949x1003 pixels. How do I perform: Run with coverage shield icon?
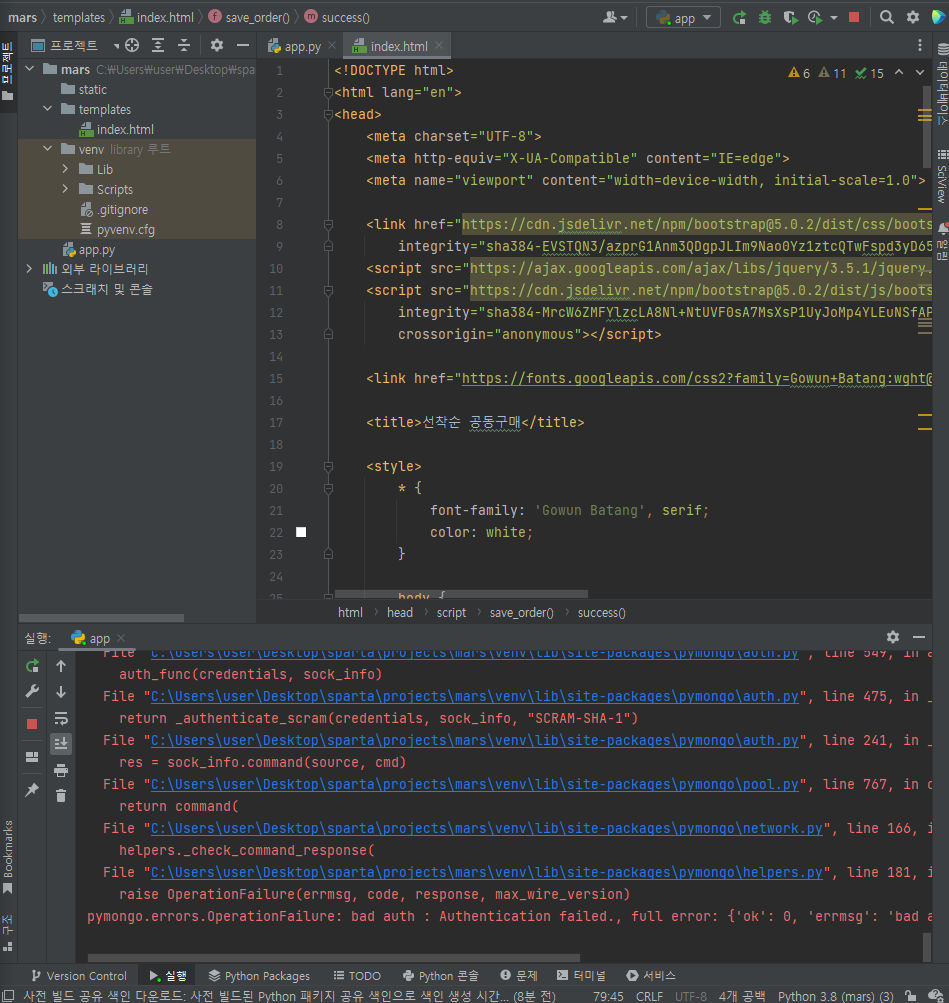[x=790, y=17]
